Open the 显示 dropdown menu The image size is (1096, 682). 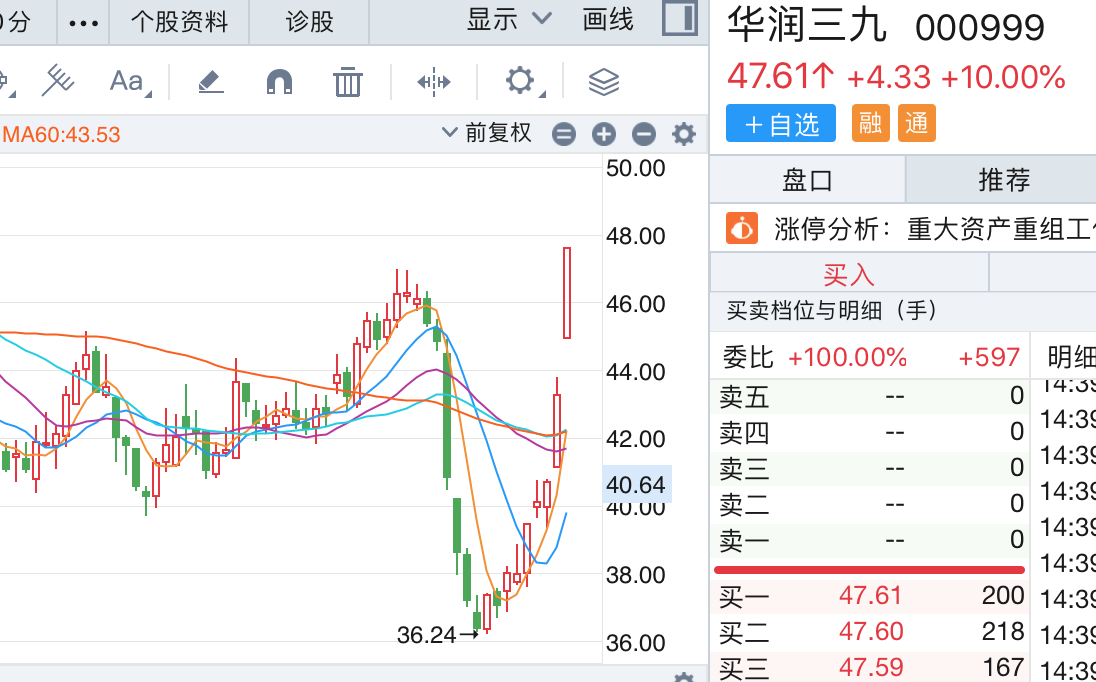(x=509, y=20)
